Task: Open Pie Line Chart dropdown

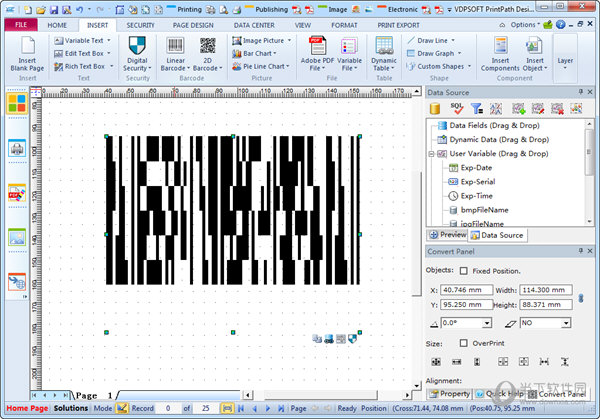Action: pyautogui.click(x=288, y=66)
